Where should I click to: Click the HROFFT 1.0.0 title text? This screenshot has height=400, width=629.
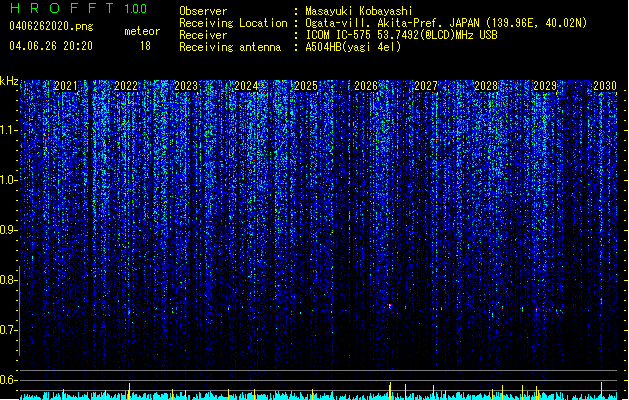point(78,8)
